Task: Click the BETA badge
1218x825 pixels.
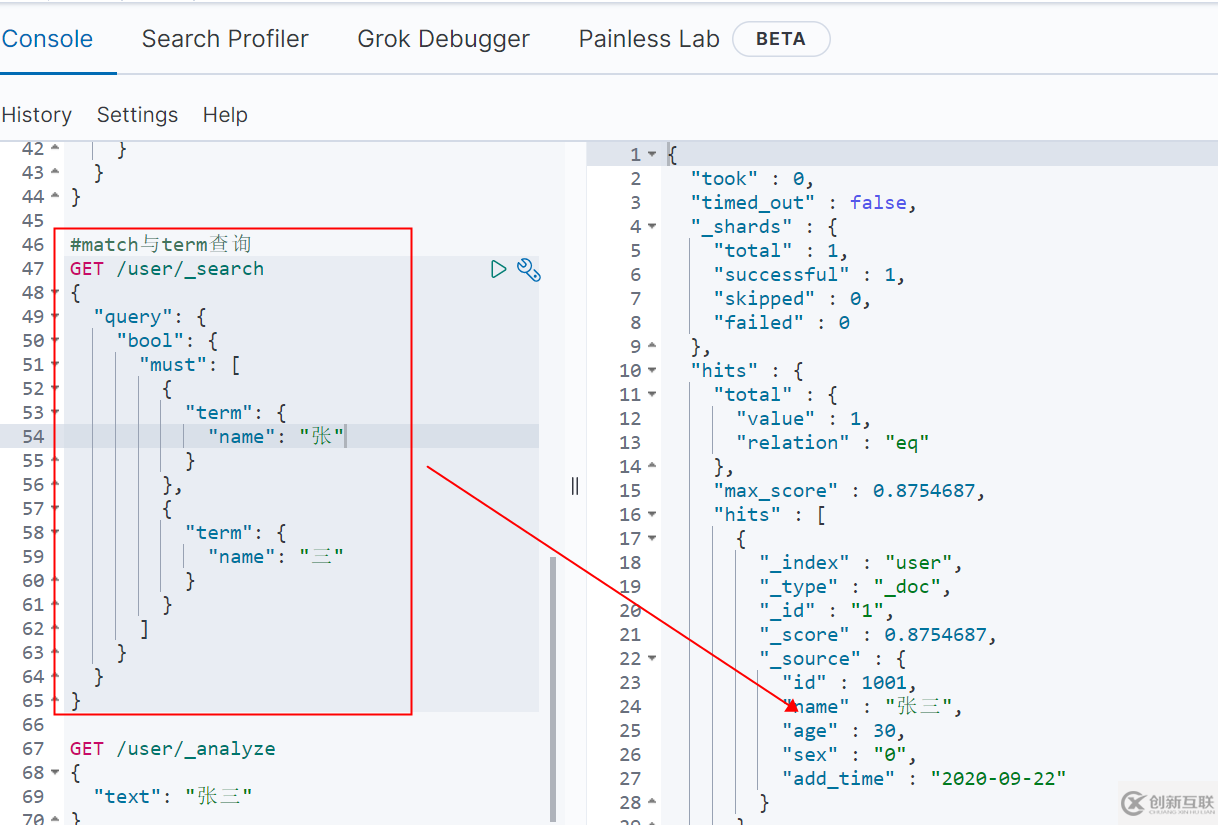Action: coord(781,39)
